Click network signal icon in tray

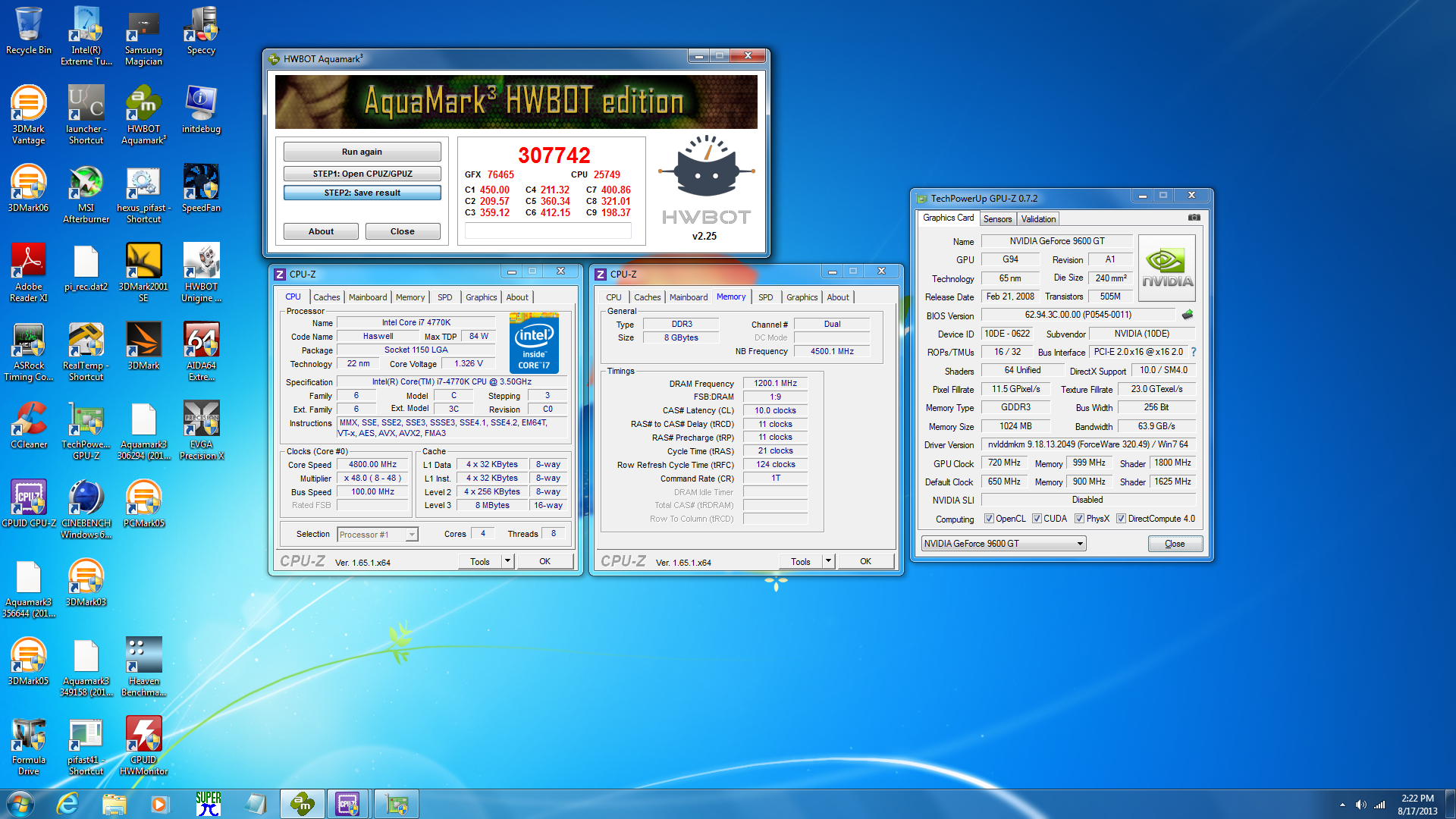[x=1379, y=805]
